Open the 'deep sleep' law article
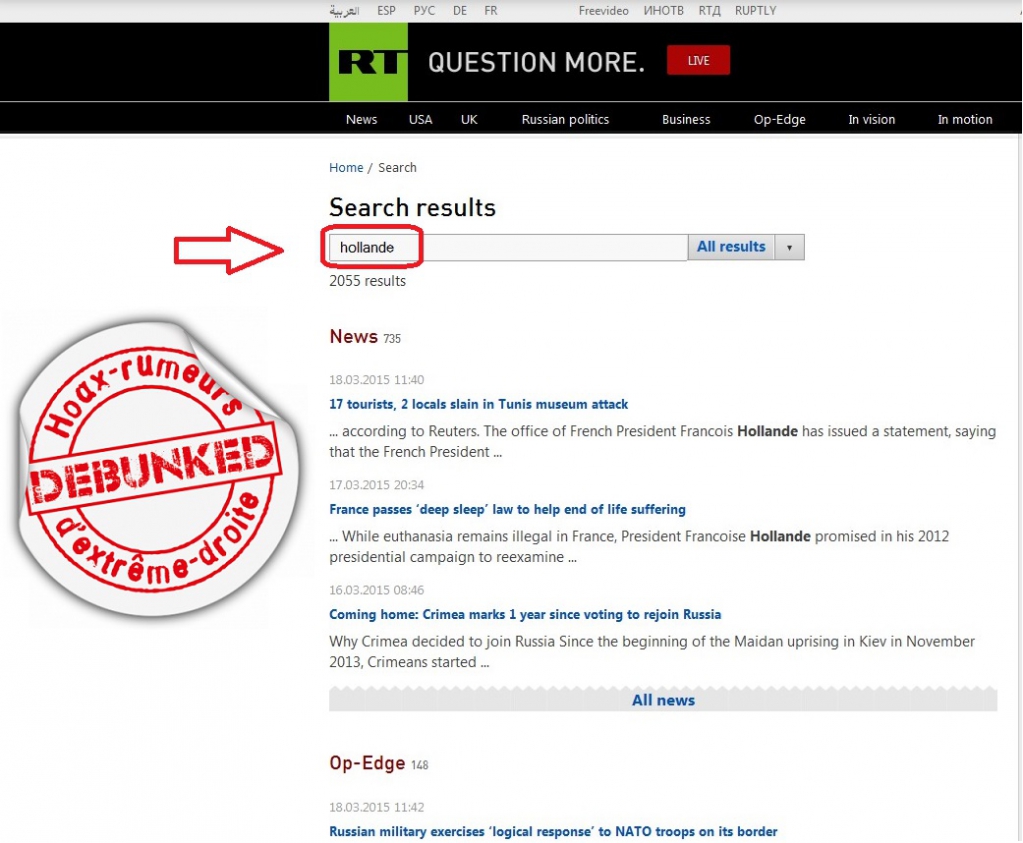The height and width of the screenshot is (843, 1023). click(x=507, y=510)
